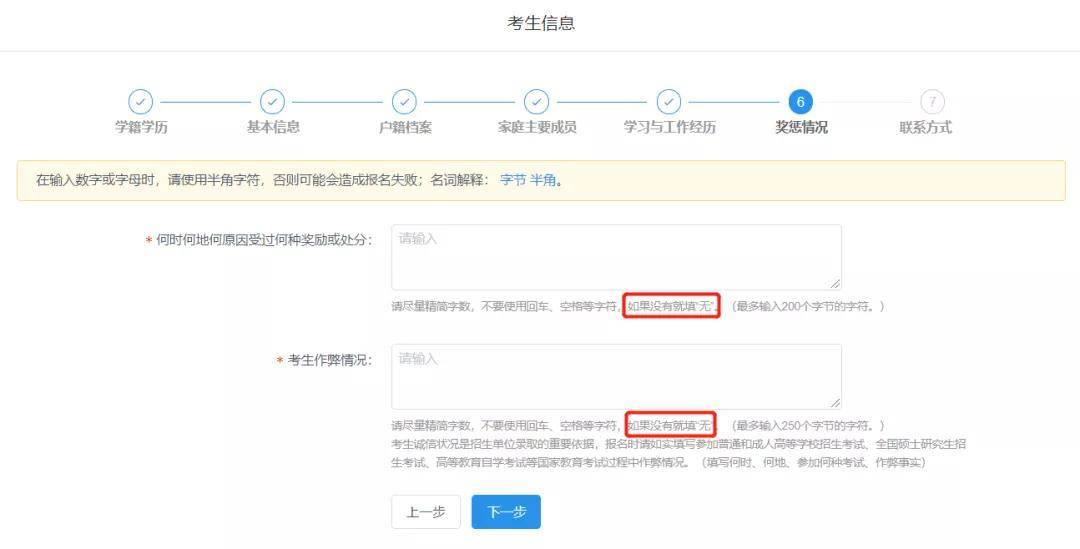Image resolution: width=1080 pixels, height=549 pixels.
Task: Select the 学习与工作经历 step label
Action: coord(669,127)
